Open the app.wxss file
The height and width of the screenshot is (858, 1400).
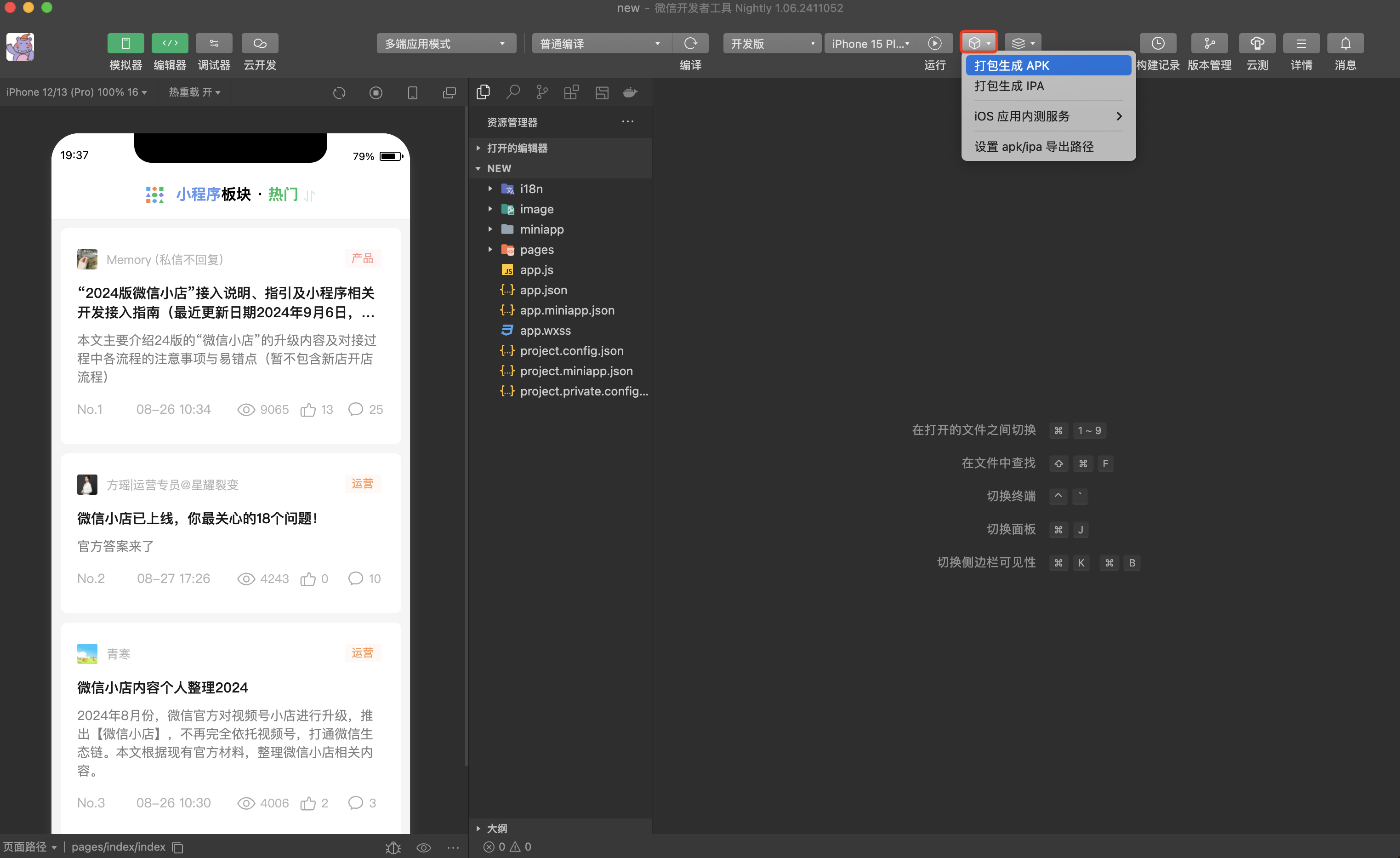560,330
